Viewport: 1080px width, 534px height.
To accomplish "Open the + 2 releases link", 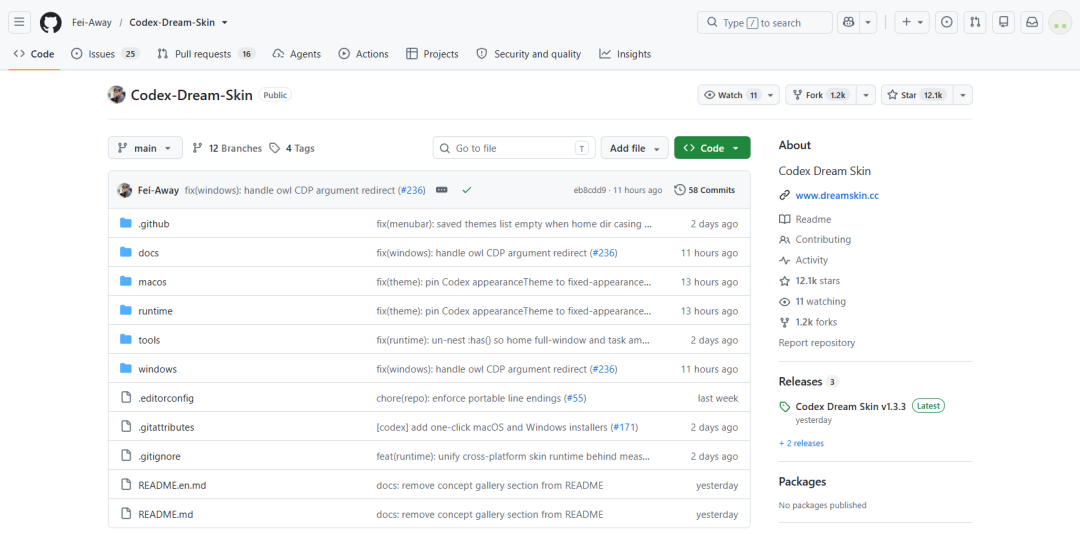I will (801, 443).
